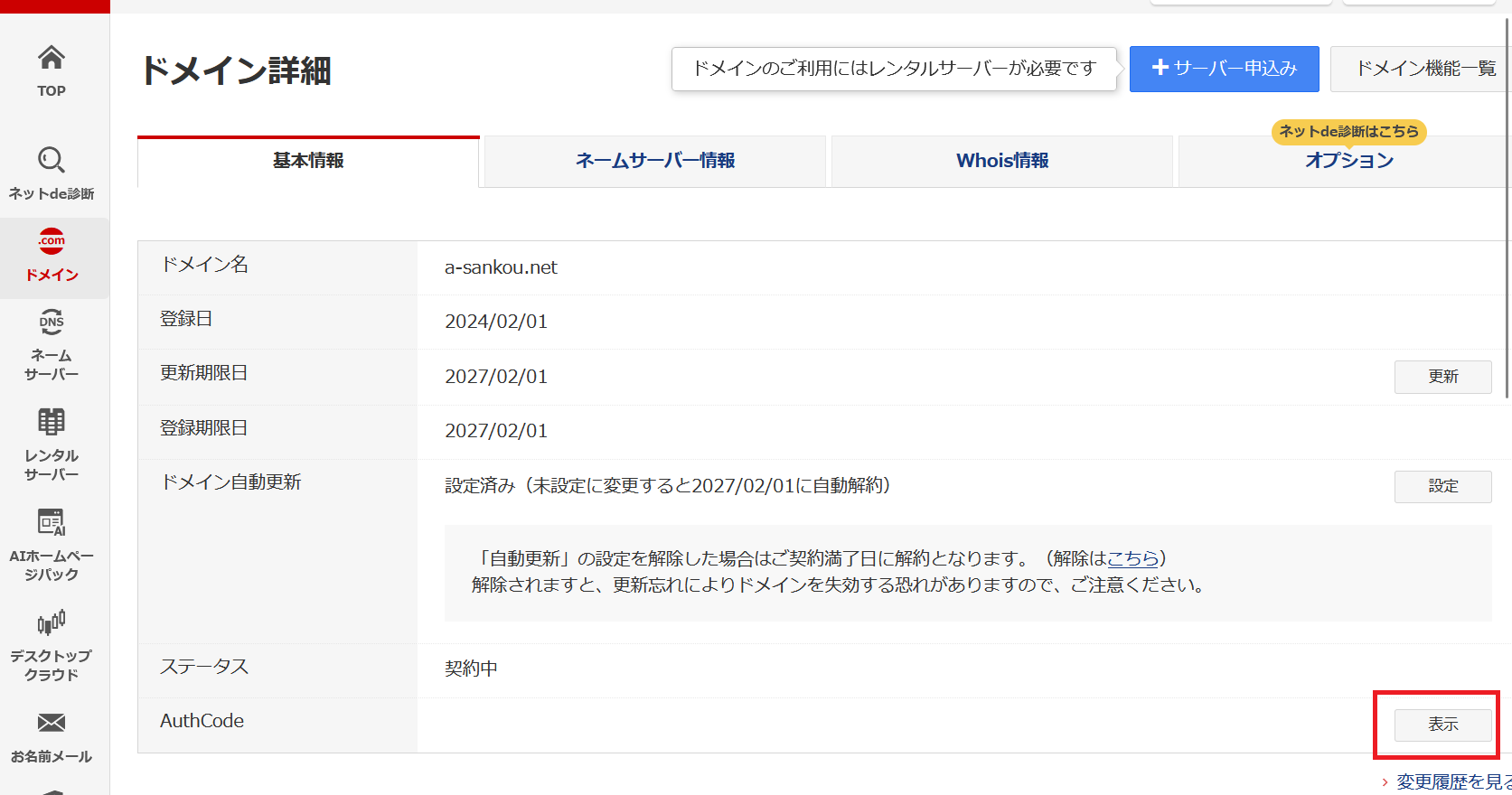Follow the こちら link to cancel auto-renewal
The image size is (1512, 795).
click(x=1132, y=558)
